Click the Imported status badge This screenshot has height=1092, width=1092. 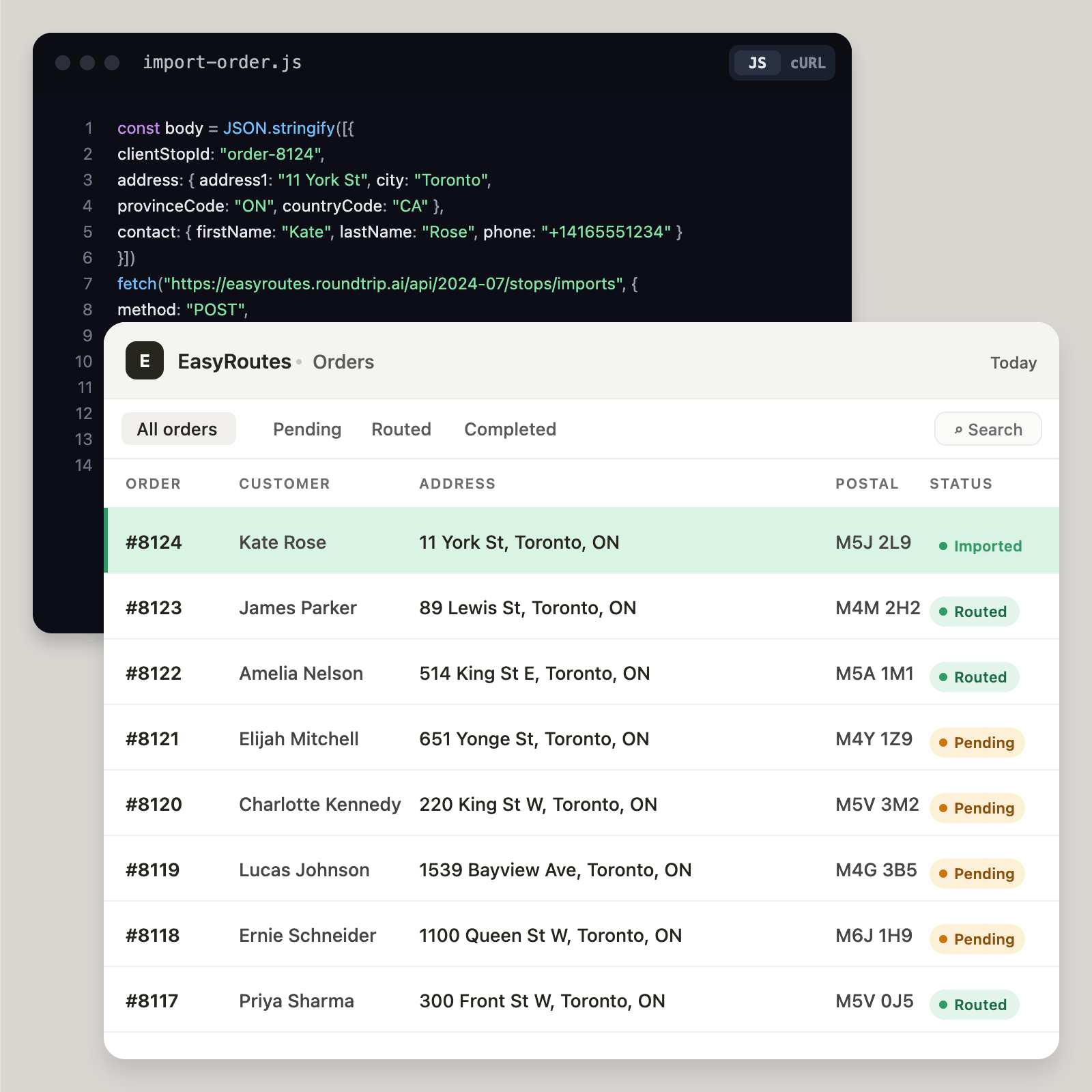[x=981, y=546]
